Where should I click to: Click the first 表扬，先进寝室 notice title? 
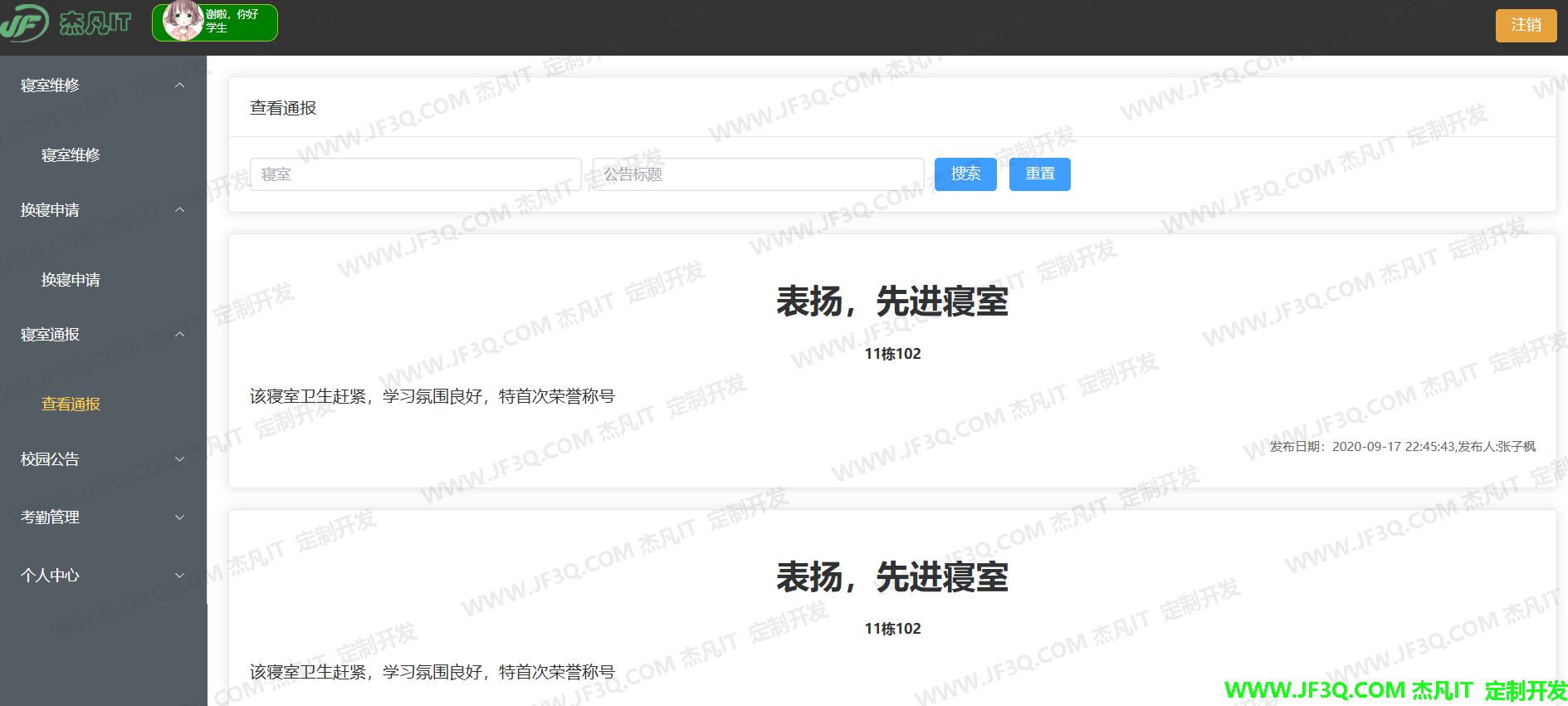point(892,302)
